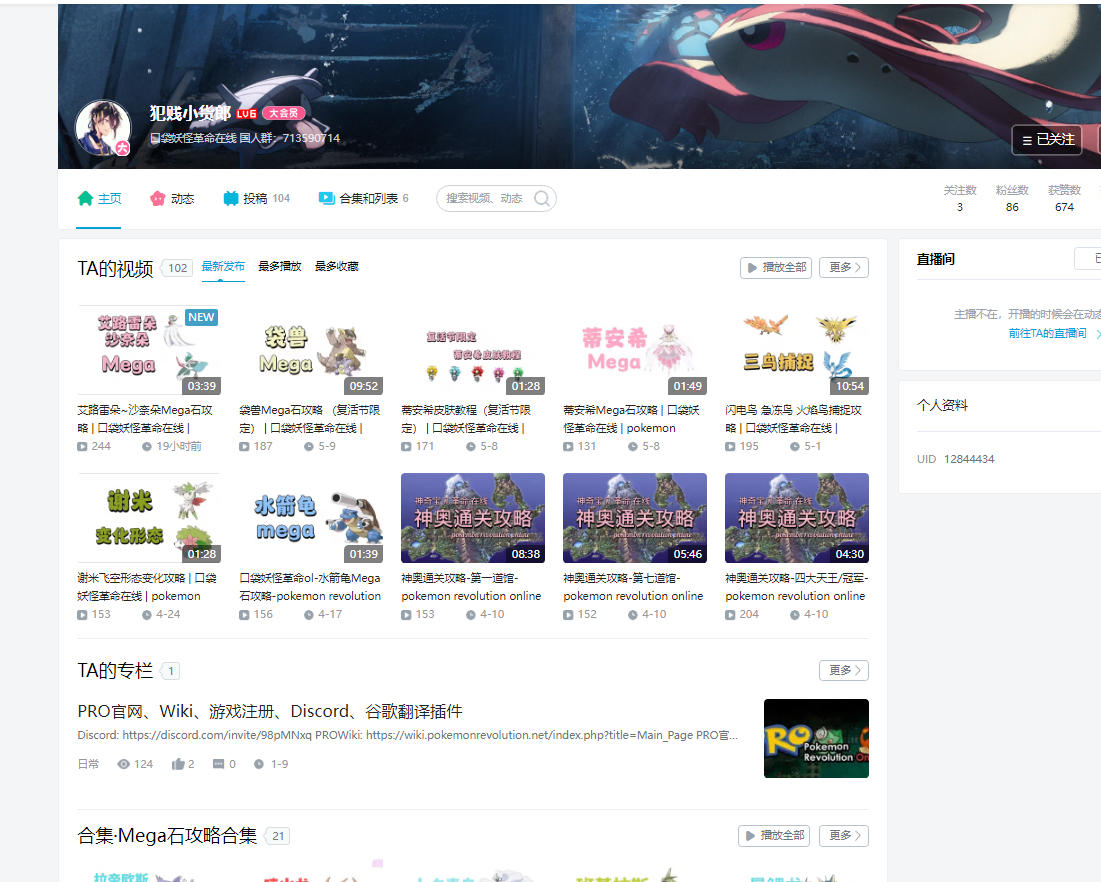This screenshot has width=1101, height=882.
Task: Click the article views eye icon
Action: (124, 764)
